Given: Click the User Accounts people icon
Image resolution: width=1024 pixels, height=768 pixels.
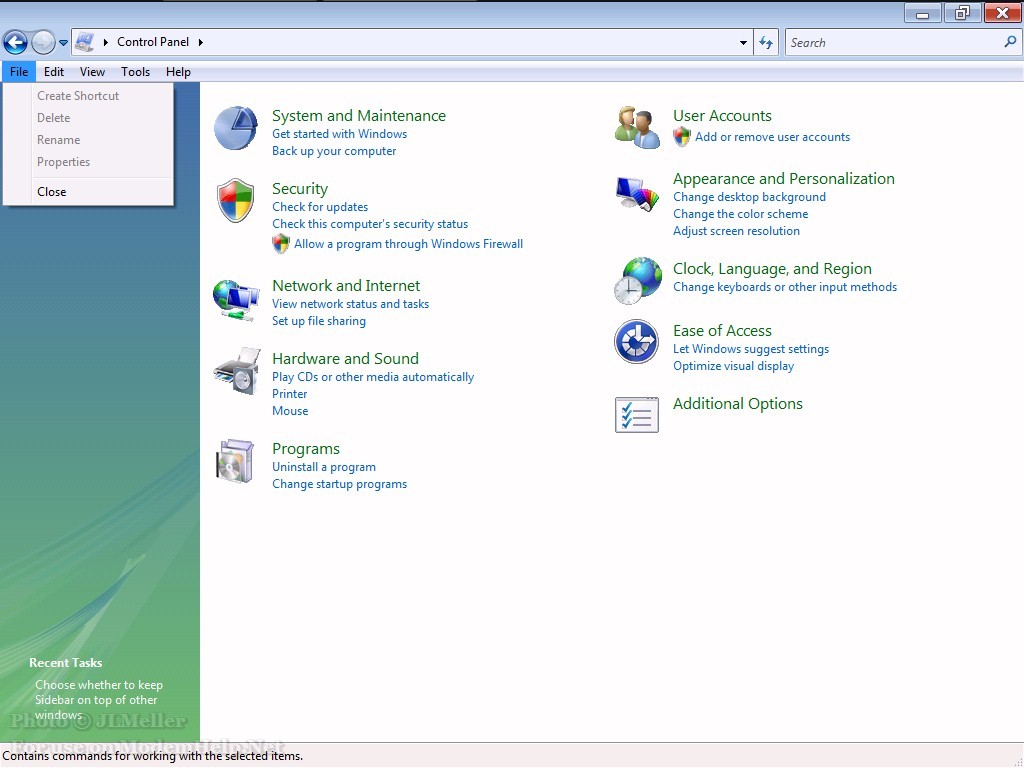Looking at the screenshot, I should click(x=637, y=128).
